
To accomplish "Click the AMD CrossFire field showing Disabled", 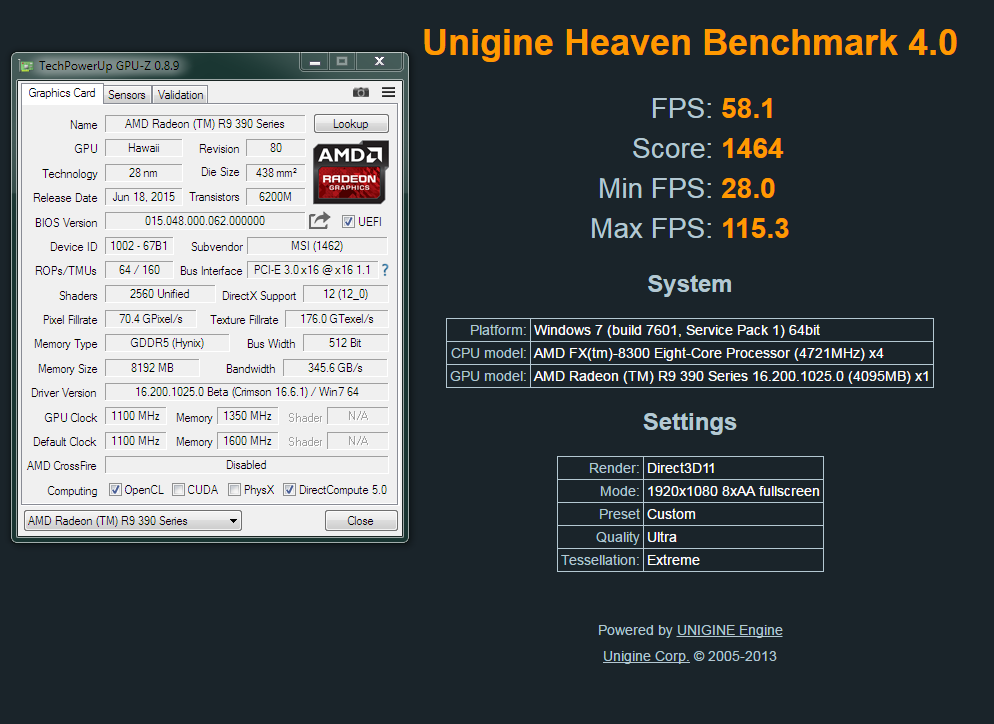I will click(247, 465).
